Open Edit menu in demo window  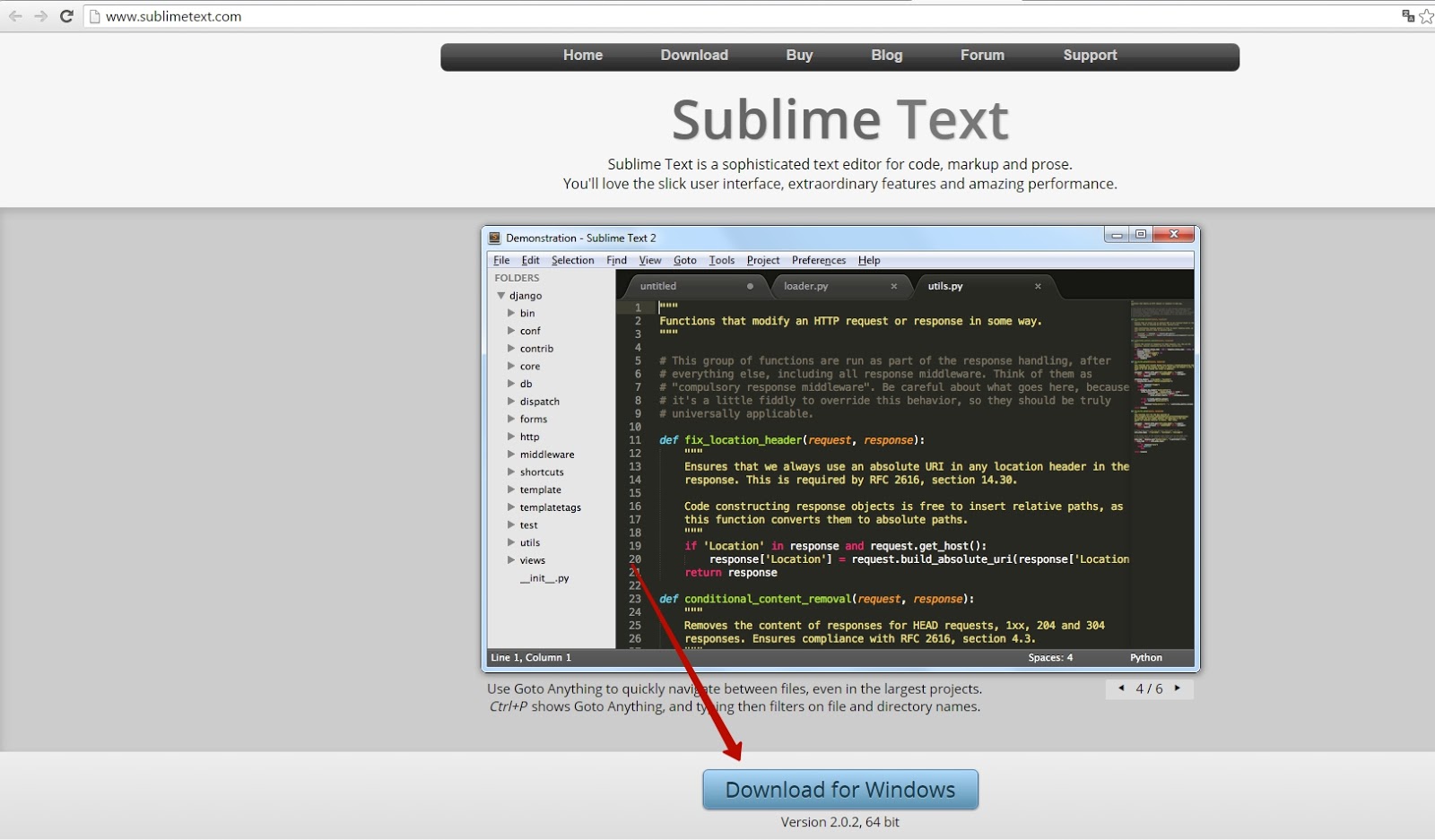531,260
